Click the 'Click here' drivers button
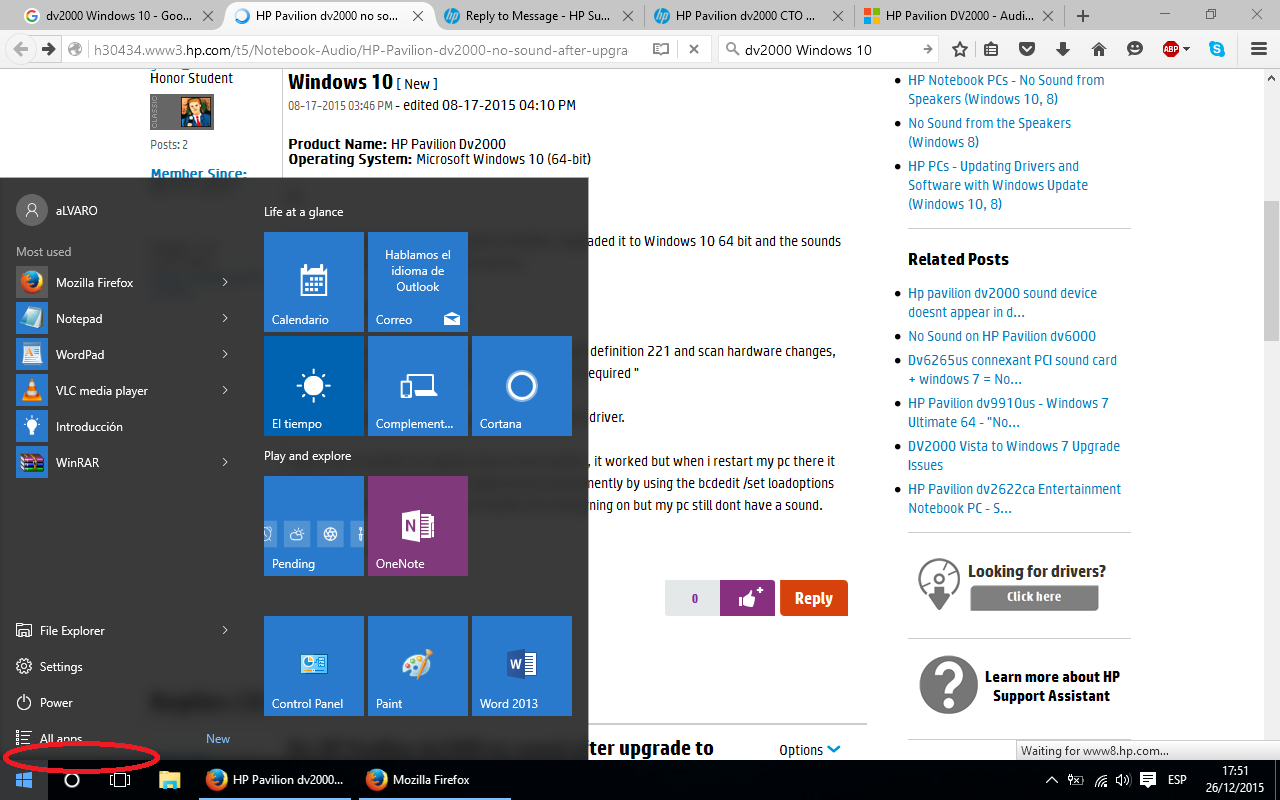This screenshot has height=800, width=1280. 1034,597
